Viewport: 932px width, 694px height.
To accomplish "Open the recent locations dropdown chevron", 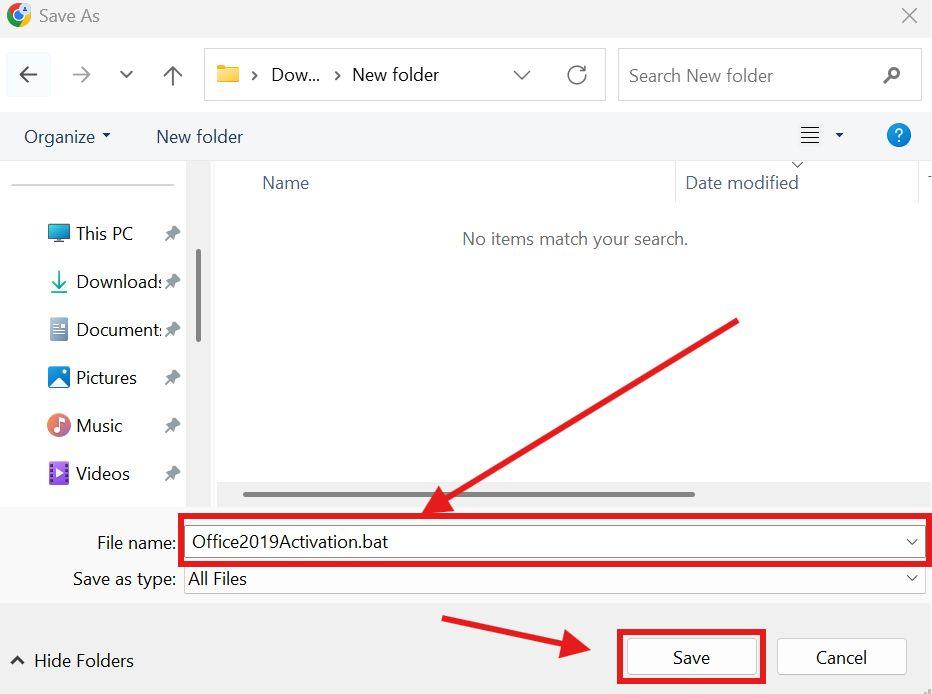I will (126, 75).
